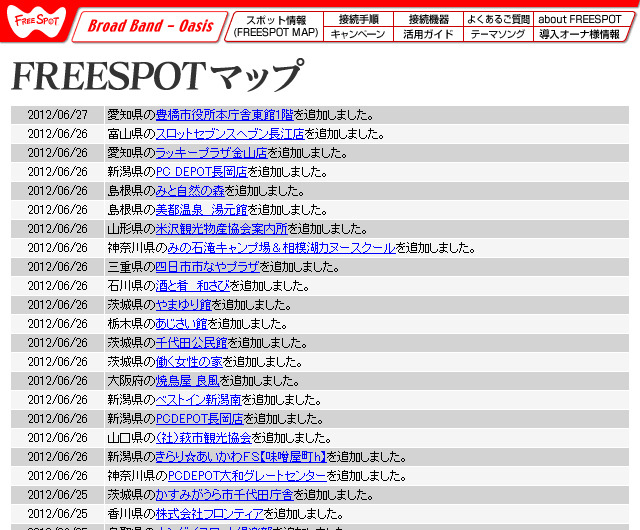Open the やまゆり館 link
The image size is (640, 530).
point(184,305)
